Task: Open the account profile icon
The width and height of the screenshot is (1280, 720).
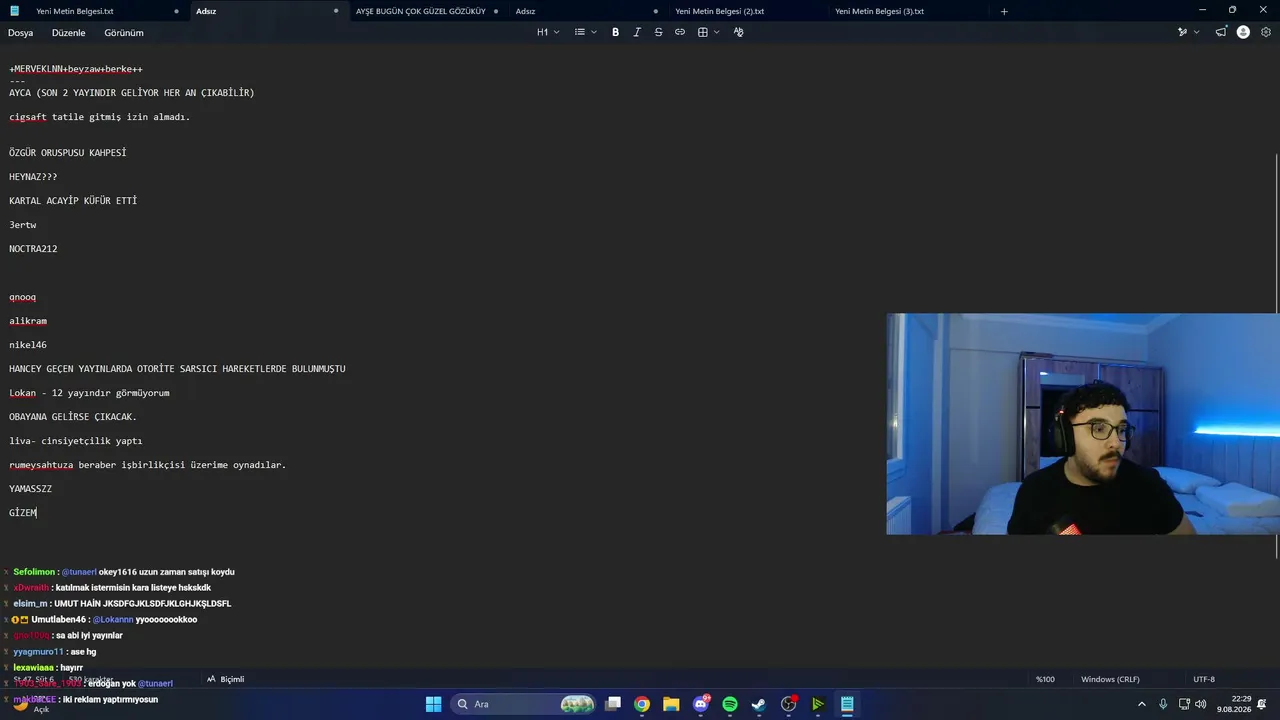Action: pos(1243,32)
